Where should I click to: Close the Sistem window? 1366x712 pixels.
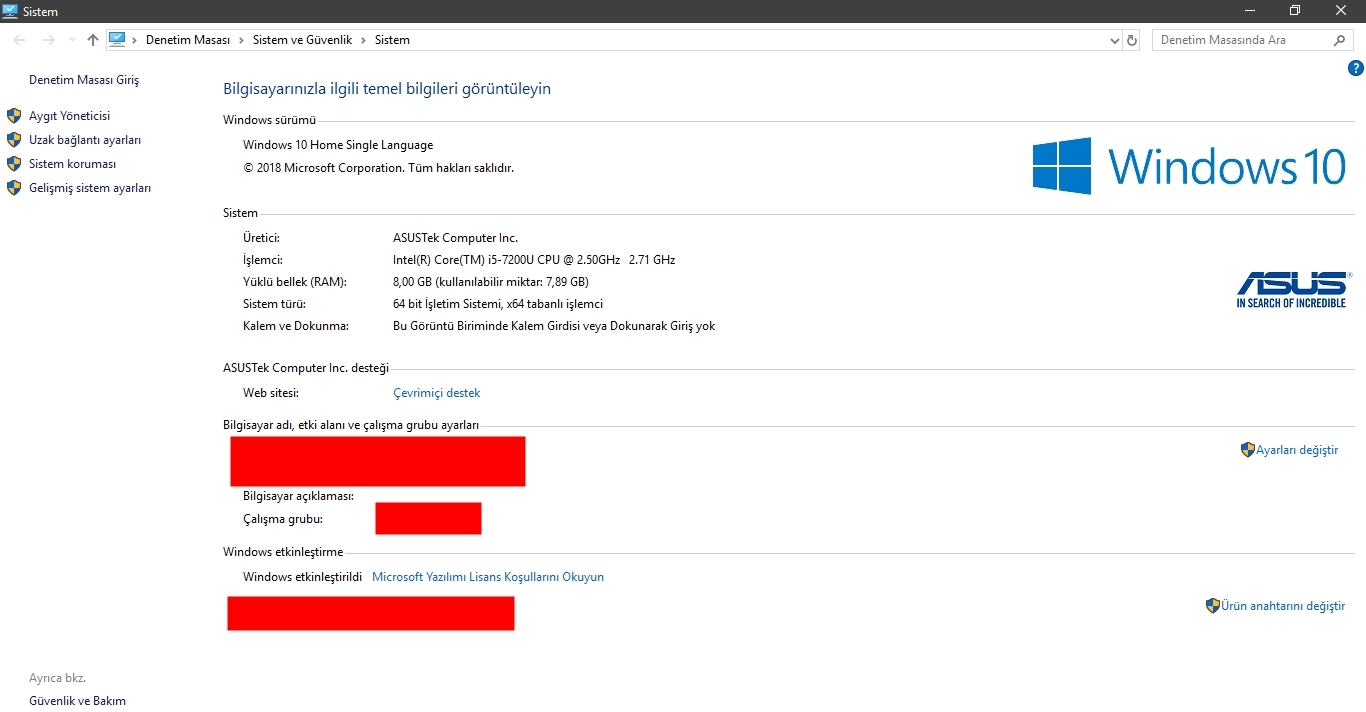[x=1341, y=11]
